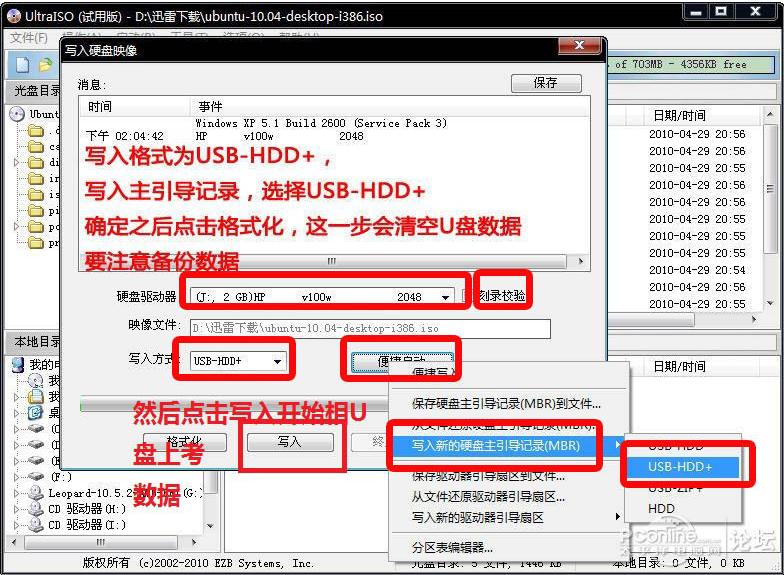Viewport: 784px width, 575px height.
Task: Click the 'Windows XP 5.1 Build 2600' log text
Action: [320, 123]
